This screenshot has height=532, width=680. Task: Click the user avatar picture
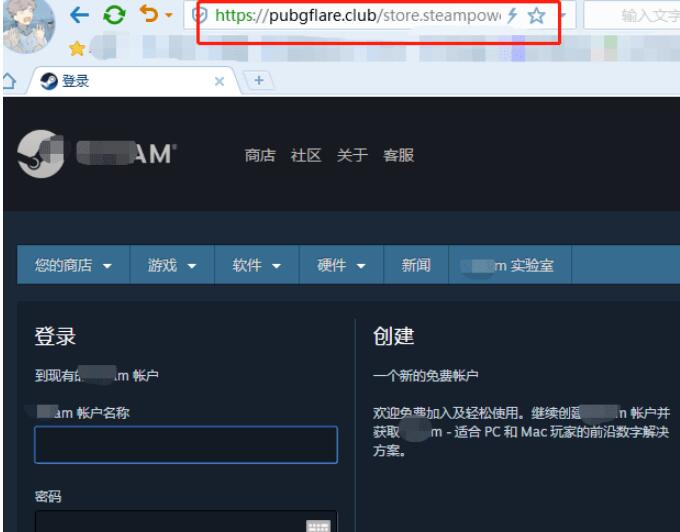(29, 26)
